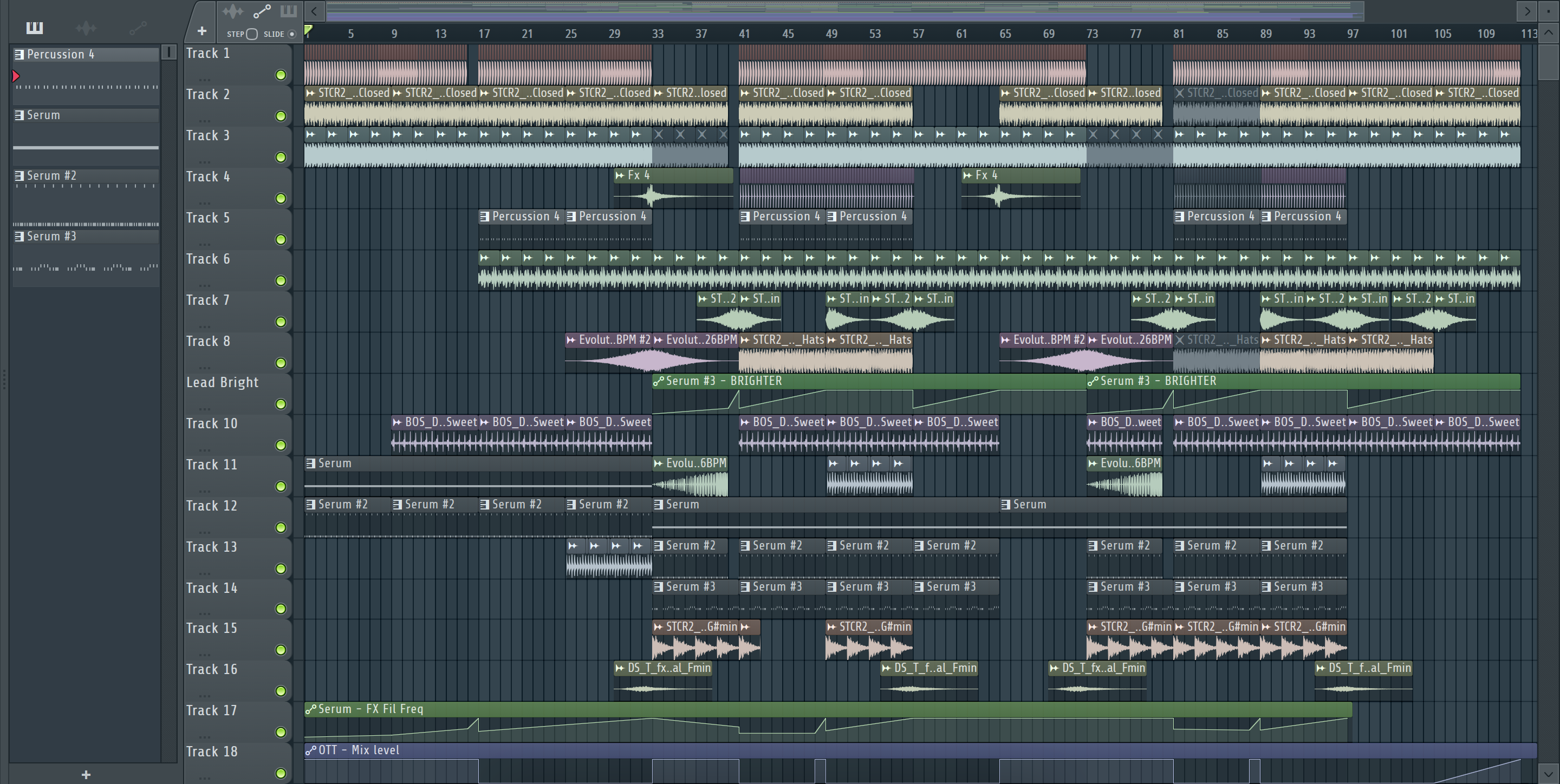The image size is (1560, 784).
Task: Click the right arrow of the playlist overview
Action: click(x=1527, y=11)
